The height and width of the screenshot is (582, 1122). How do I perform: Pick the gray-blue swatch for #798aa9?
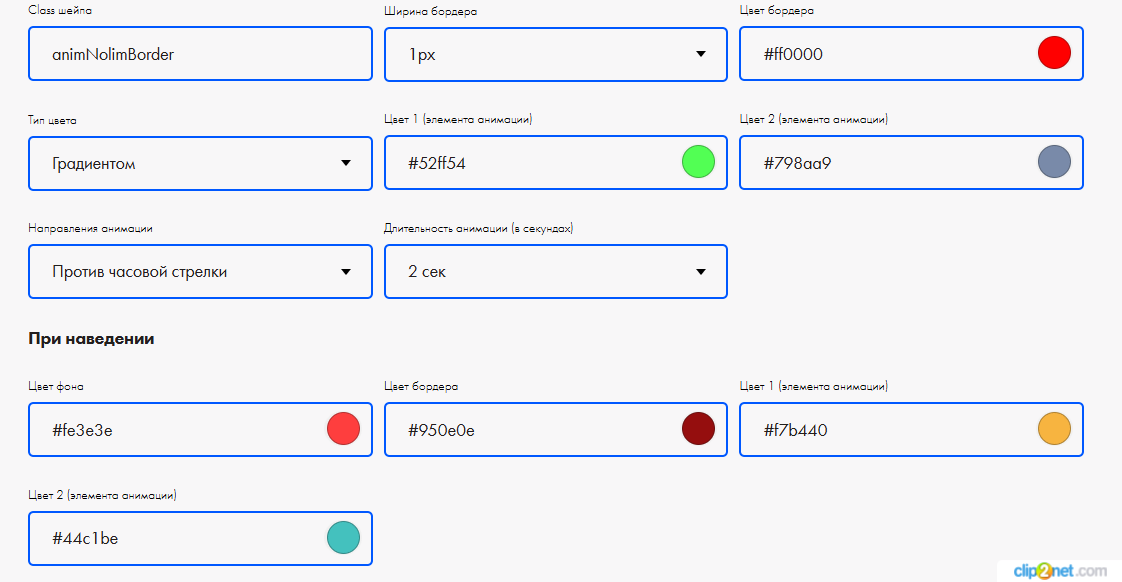coord(1054,162)
